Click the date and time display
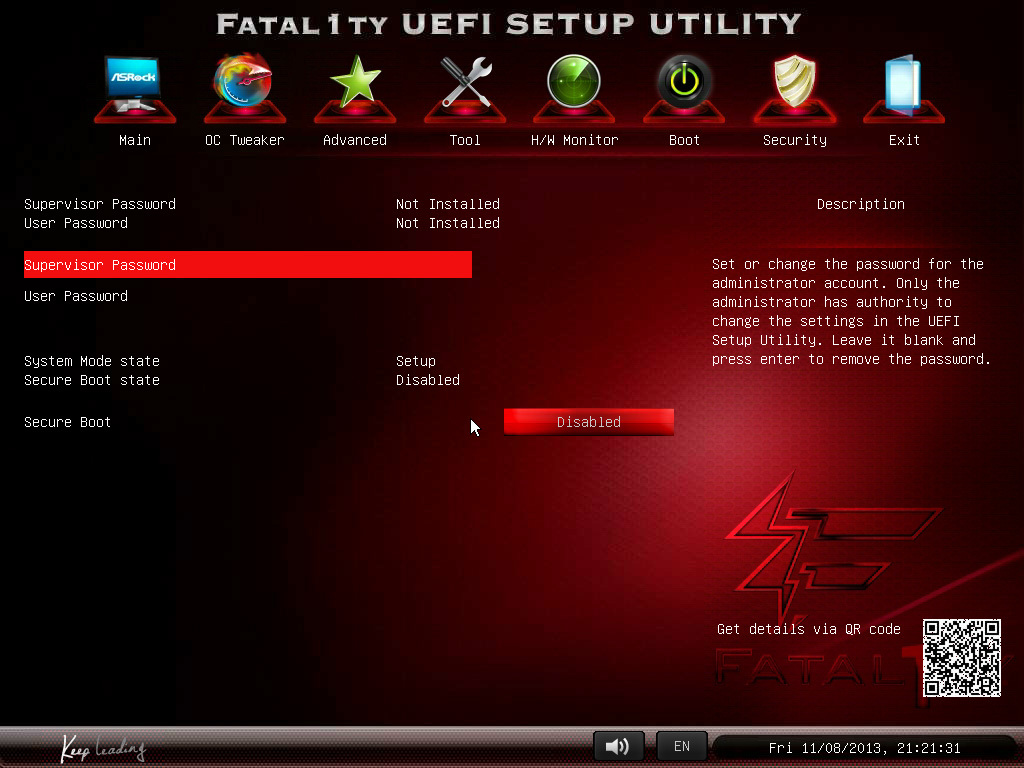The height and width of the screenshot is (768, 1024). coord(864,748)
